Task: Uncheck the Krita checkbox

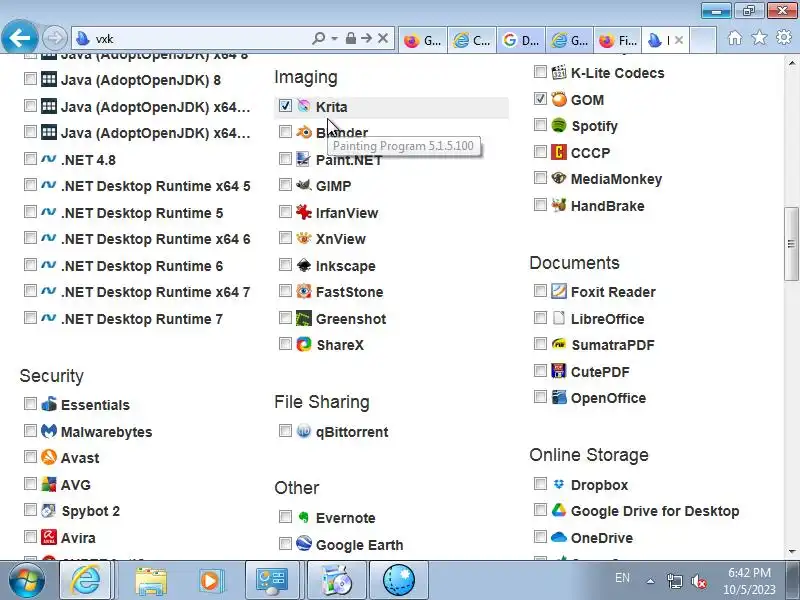Action: [x=285, y=106]
